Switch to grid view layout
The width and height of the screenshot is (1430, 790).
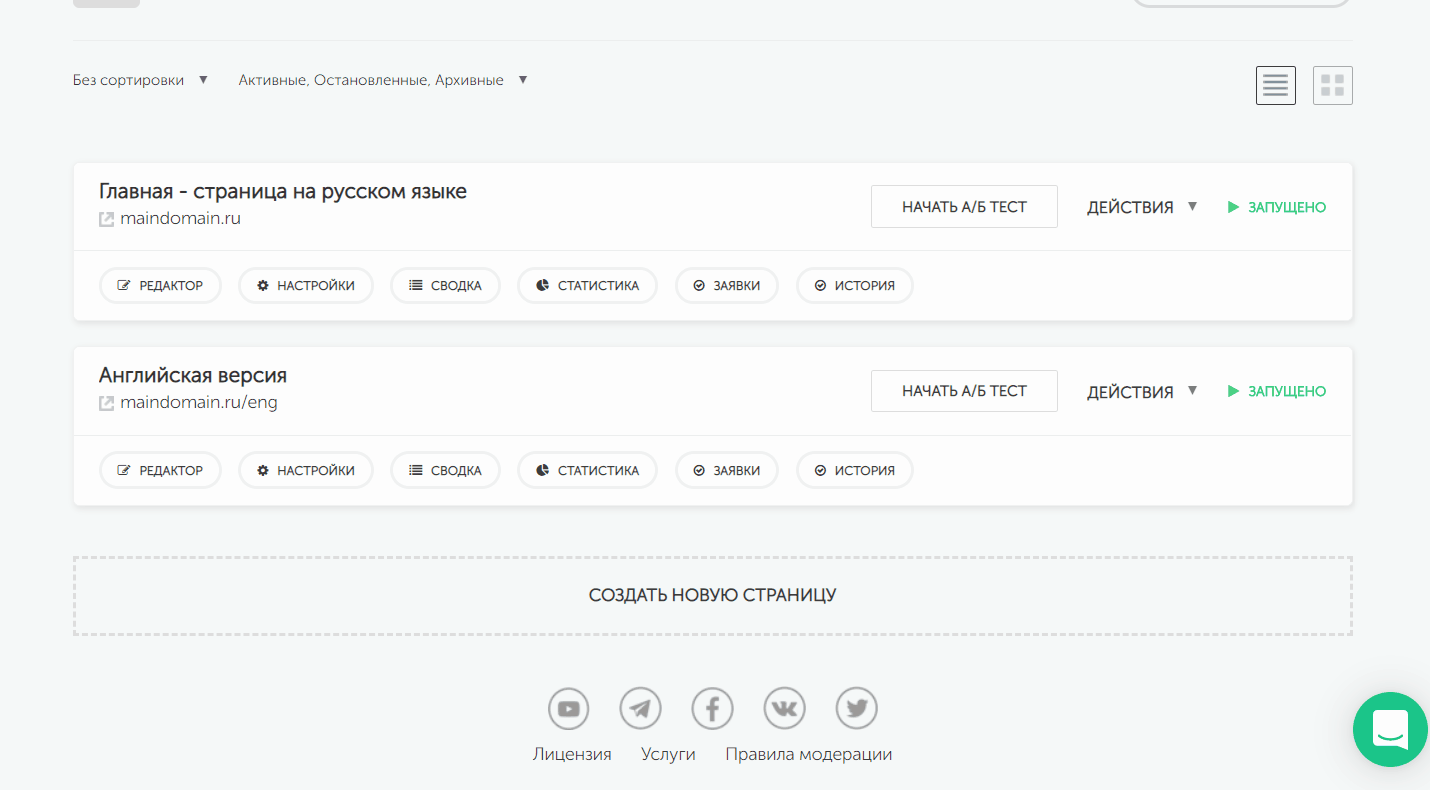point(1332,86)
